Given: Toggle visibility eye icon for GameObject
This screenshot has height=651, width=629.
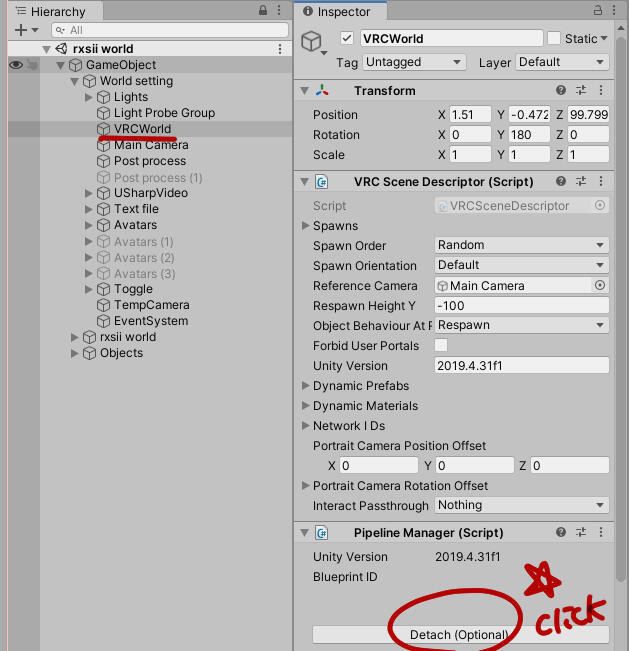Looking at the screenshot, I should pos(15,65).
